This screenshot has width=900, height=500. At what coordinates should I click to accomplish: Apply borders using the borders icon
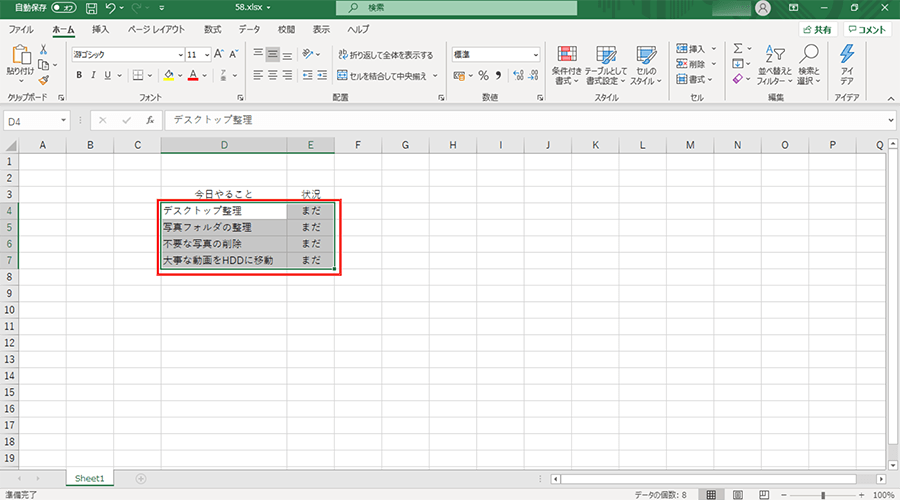[138, 75]
